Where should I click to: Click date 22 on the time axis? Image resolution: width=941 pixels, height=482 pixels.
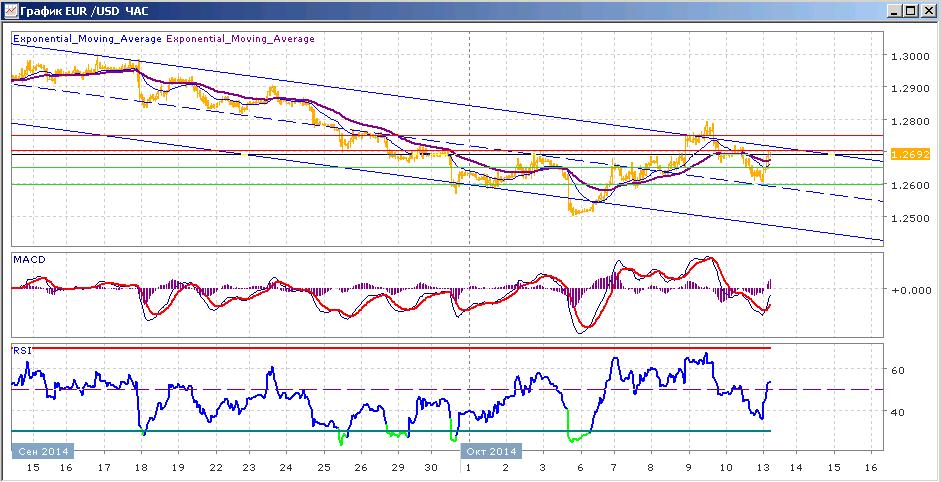point(216,468)
